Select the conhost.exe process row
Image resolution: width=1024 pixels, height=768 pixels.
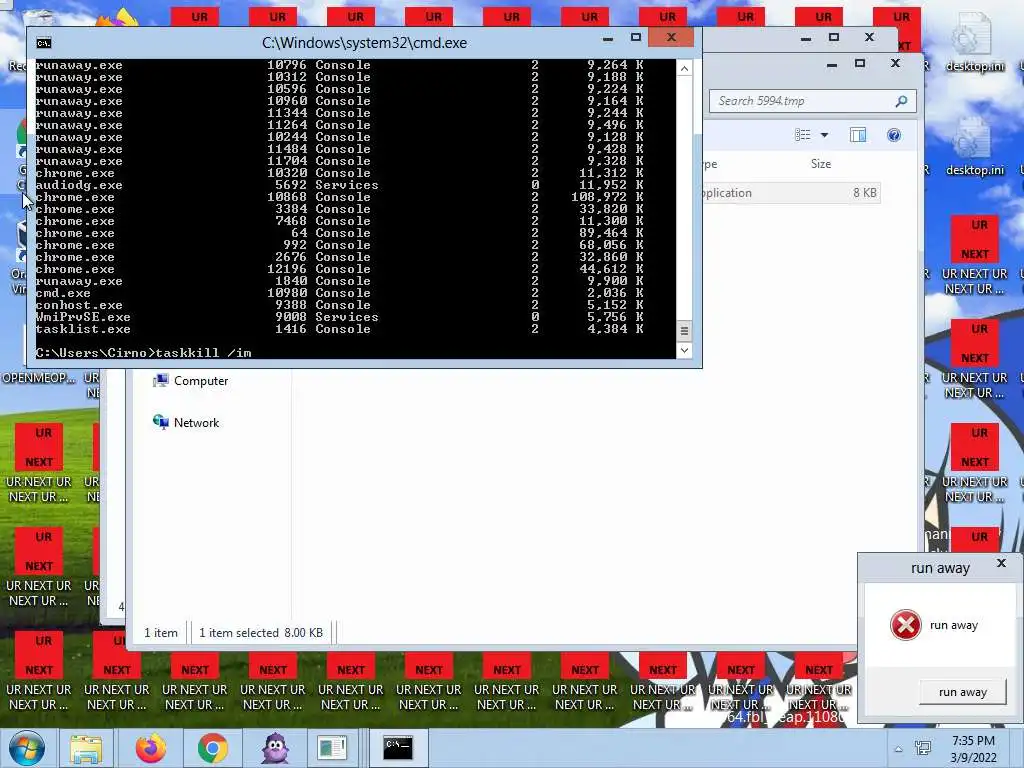[x=340, y=305]
